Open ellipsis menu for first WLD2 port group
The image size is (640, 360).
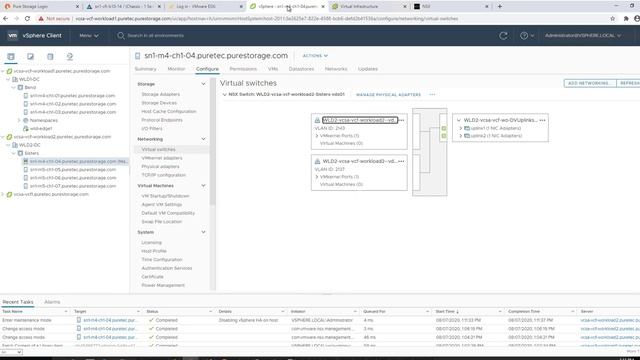(x=401, y=120)
